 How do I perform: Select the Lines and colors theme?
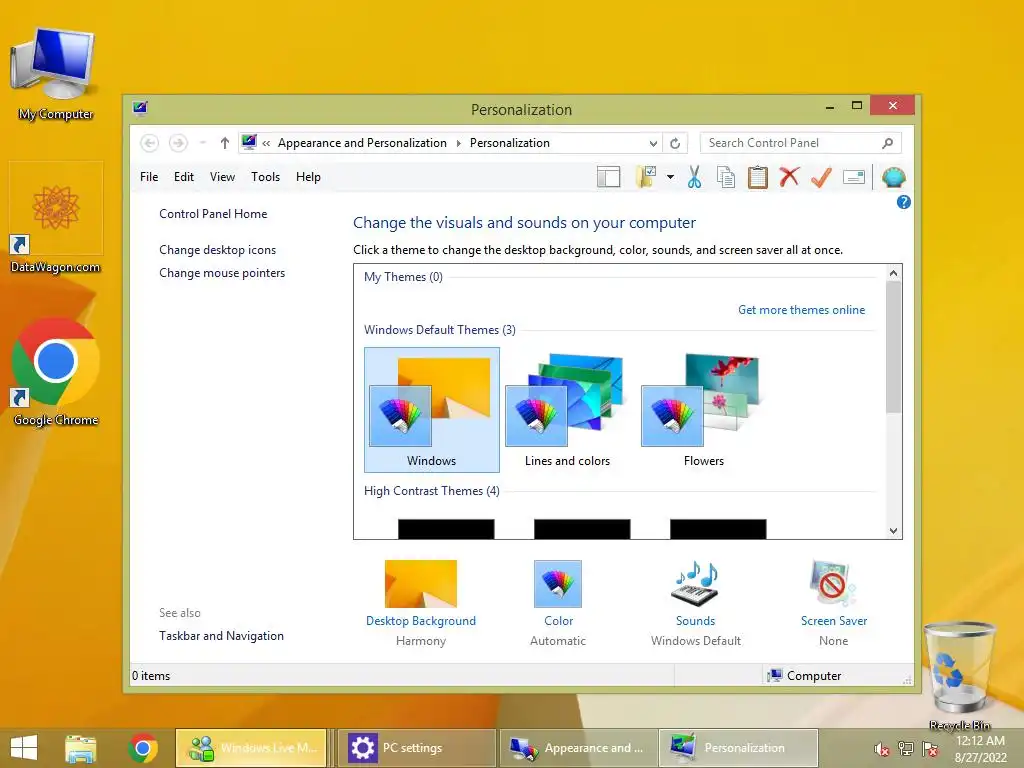pyautogui.click(x=567, y=409)
